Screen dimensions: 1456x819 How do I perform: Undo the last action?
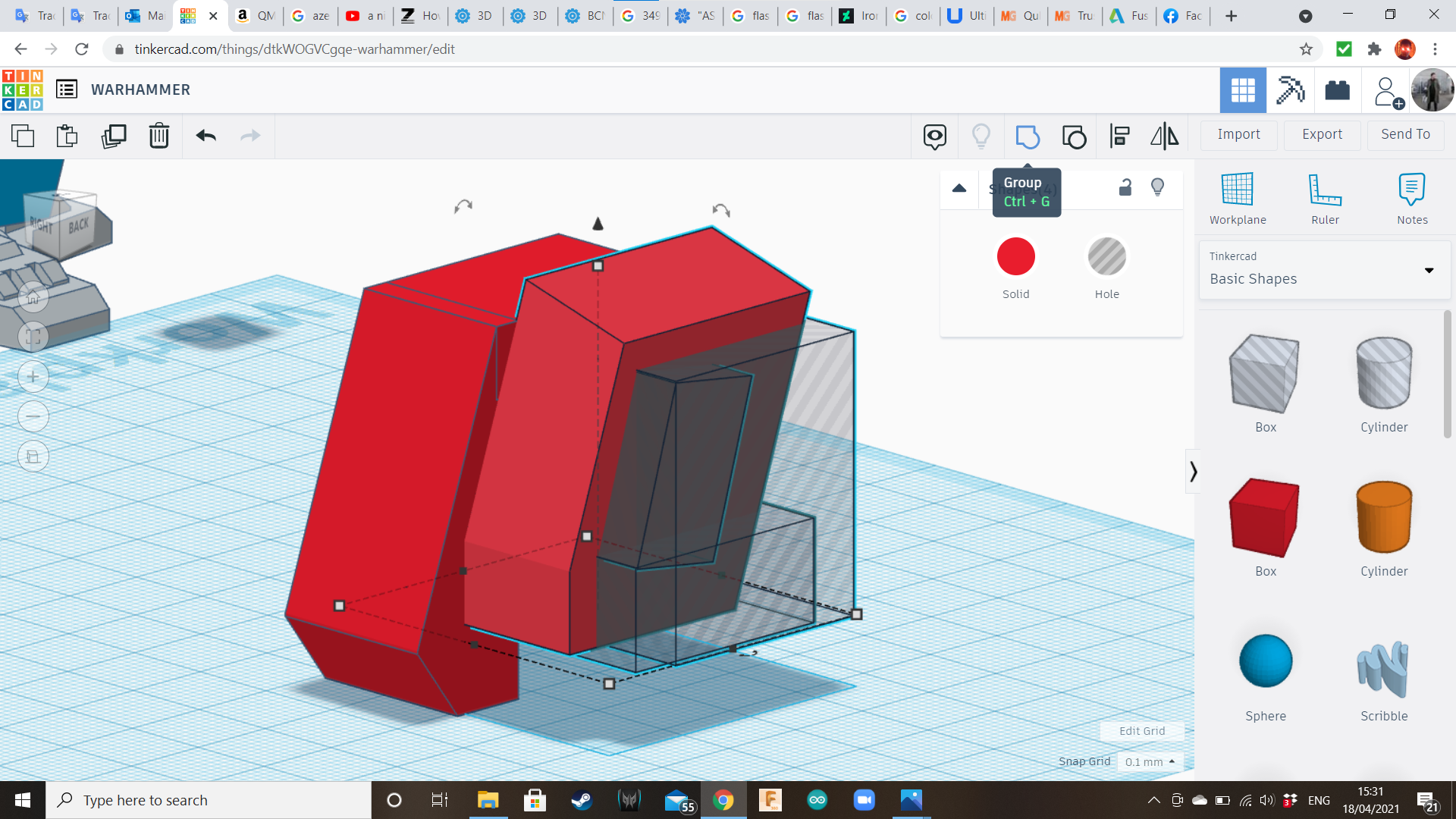pos(206,136)
